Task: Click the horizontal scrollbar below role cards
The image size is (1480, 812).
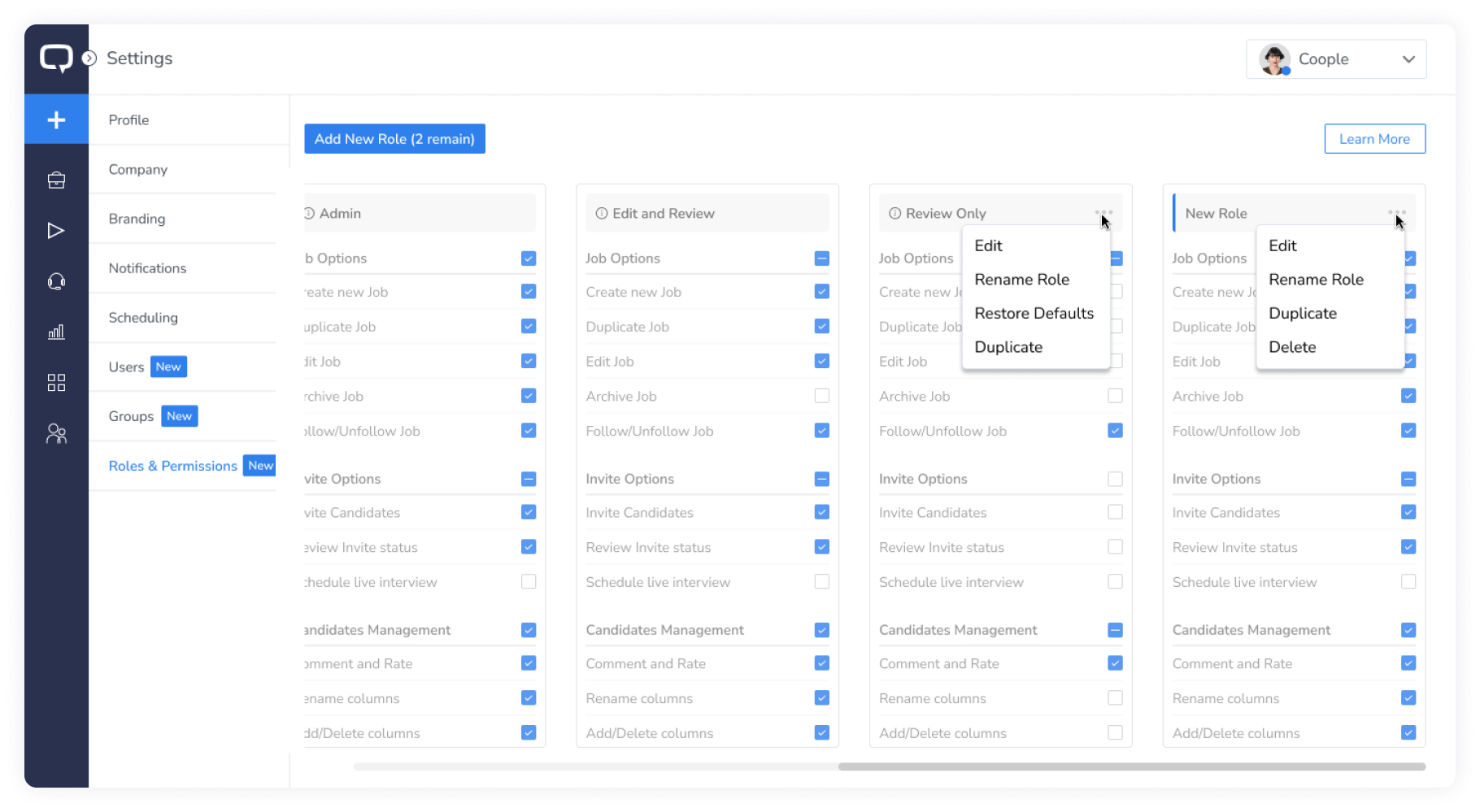Action: click(1130, 766)
